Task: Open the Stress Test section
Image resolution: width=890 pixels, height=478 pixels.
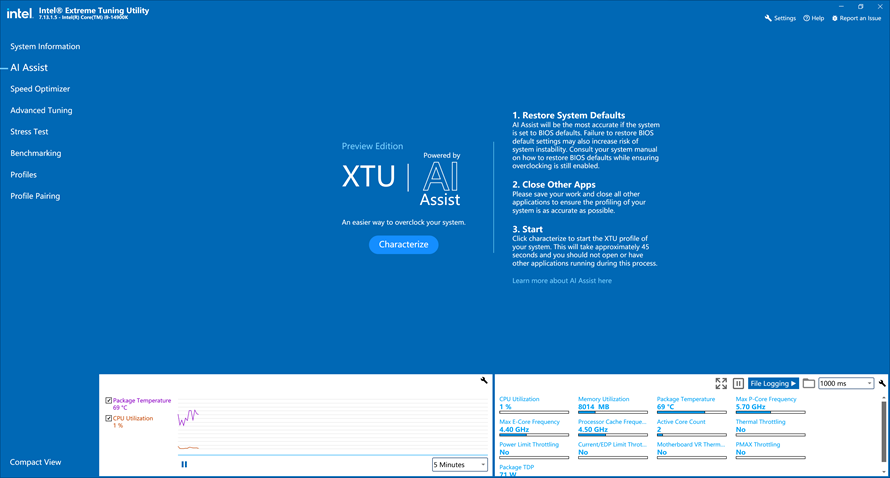Action: tap(29, 132)
